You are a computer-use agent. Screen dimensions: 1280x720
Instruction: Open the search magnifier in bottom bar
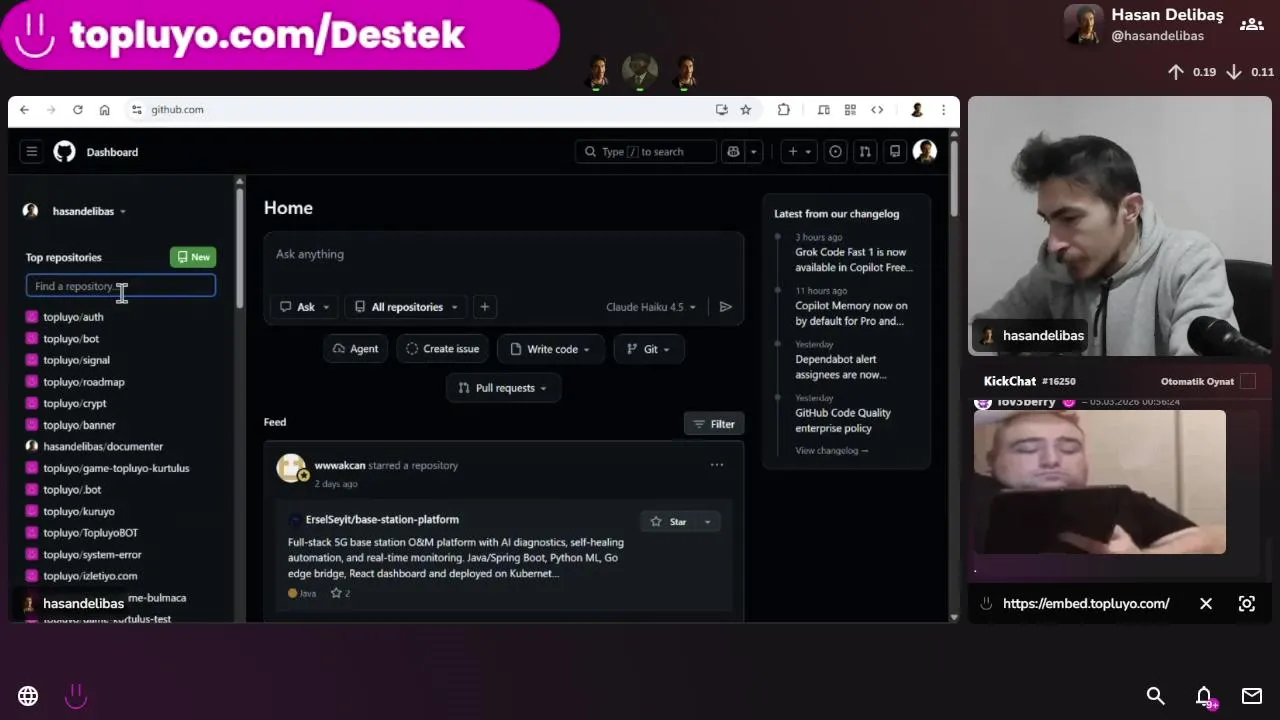(1156, 696)
